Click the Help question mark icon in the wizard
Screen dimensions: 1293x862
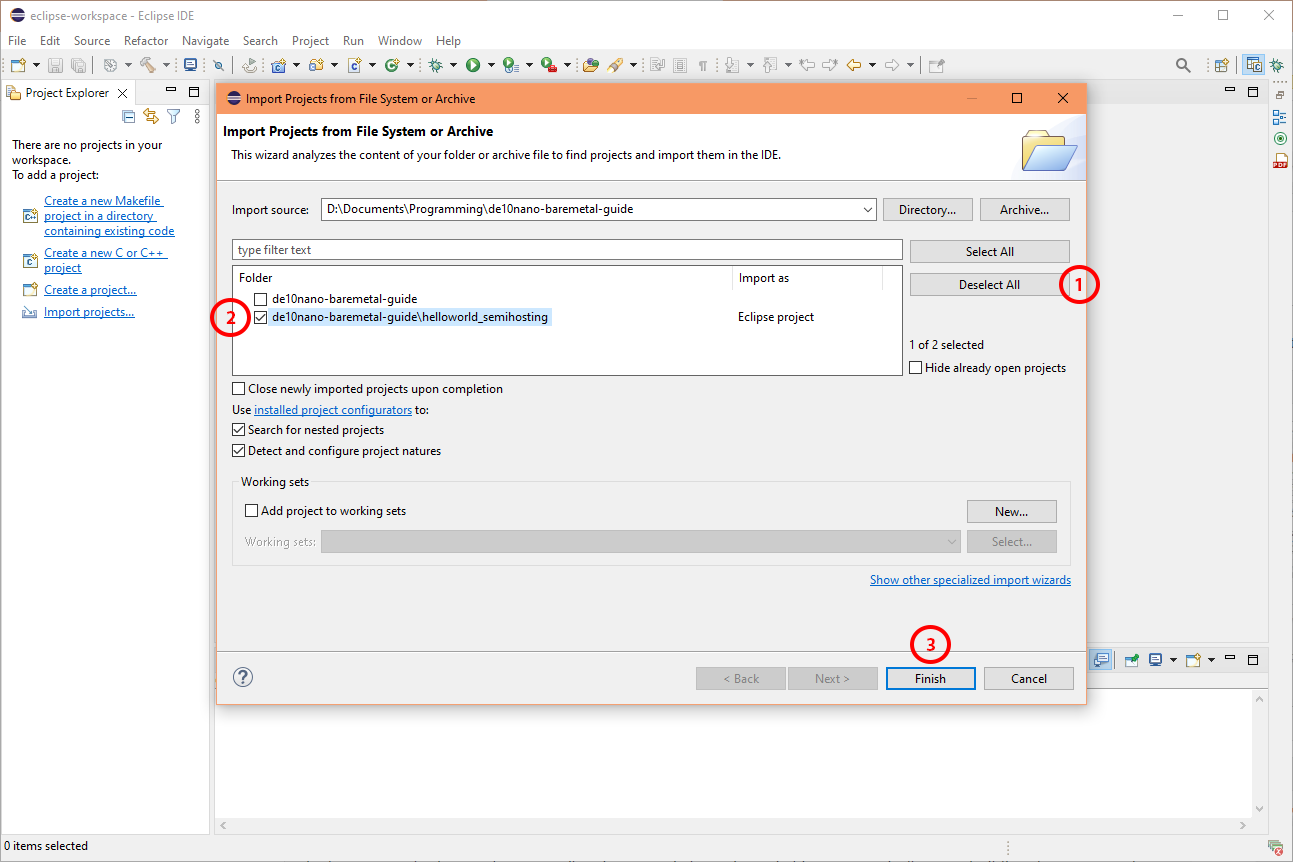[242, 677]
